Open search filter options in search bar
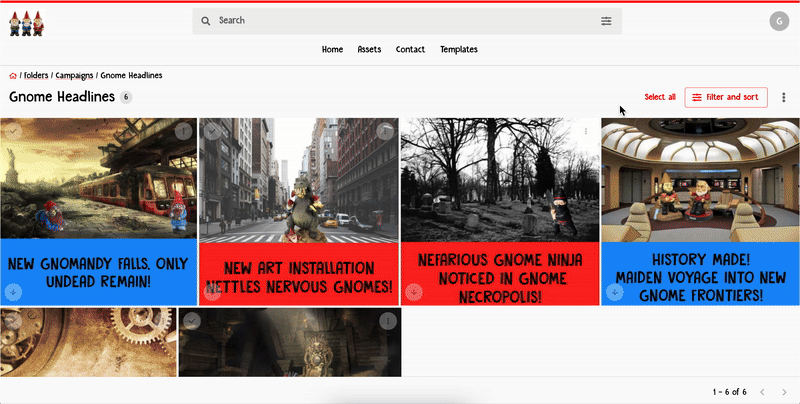Viewport: 800px width, 404px height. pos(606,21)
